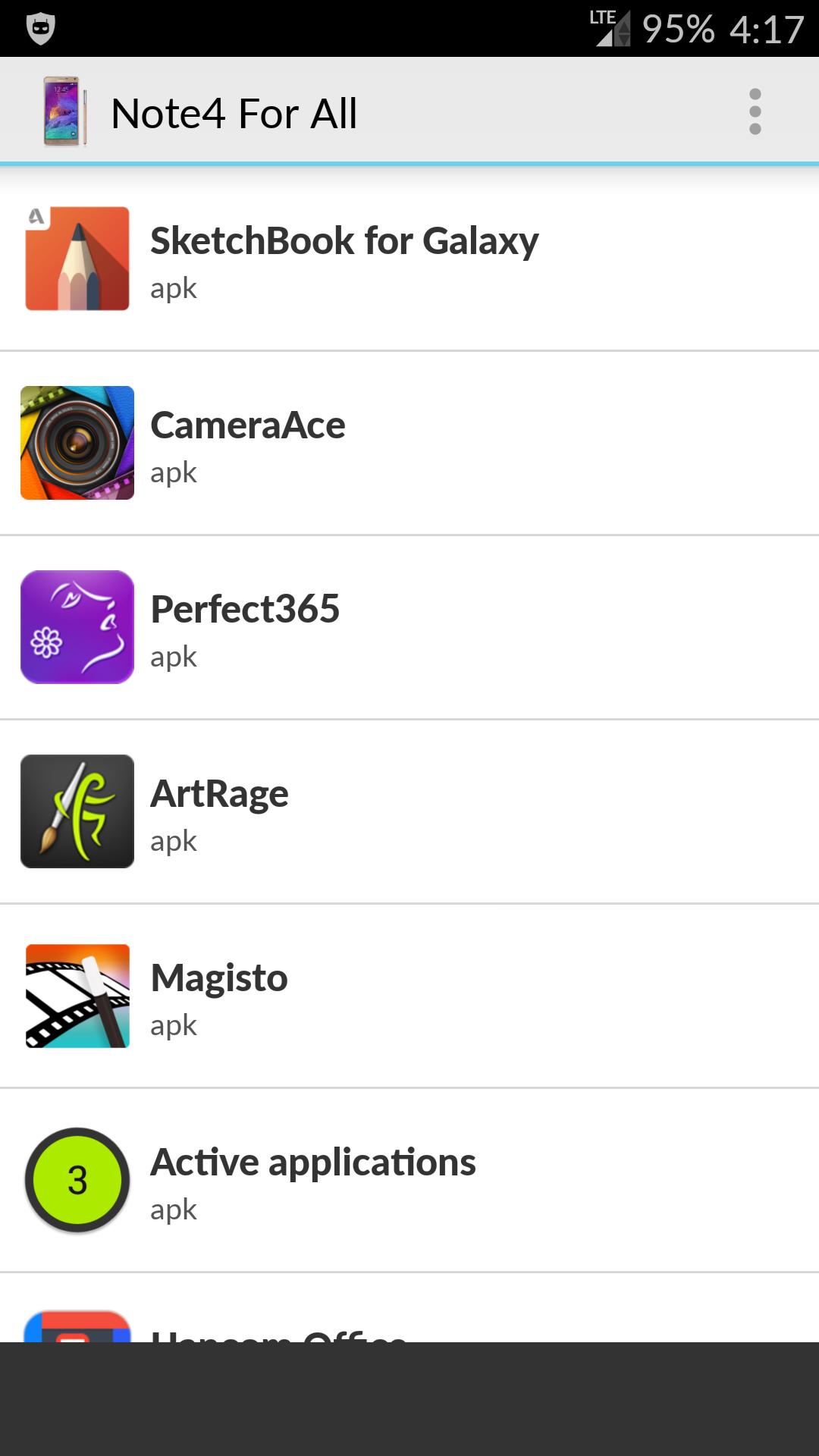The height and width of the screenshot is (1456, 819).
Task: Tap the apk label under Magisto
Action: click(174, 1025)
